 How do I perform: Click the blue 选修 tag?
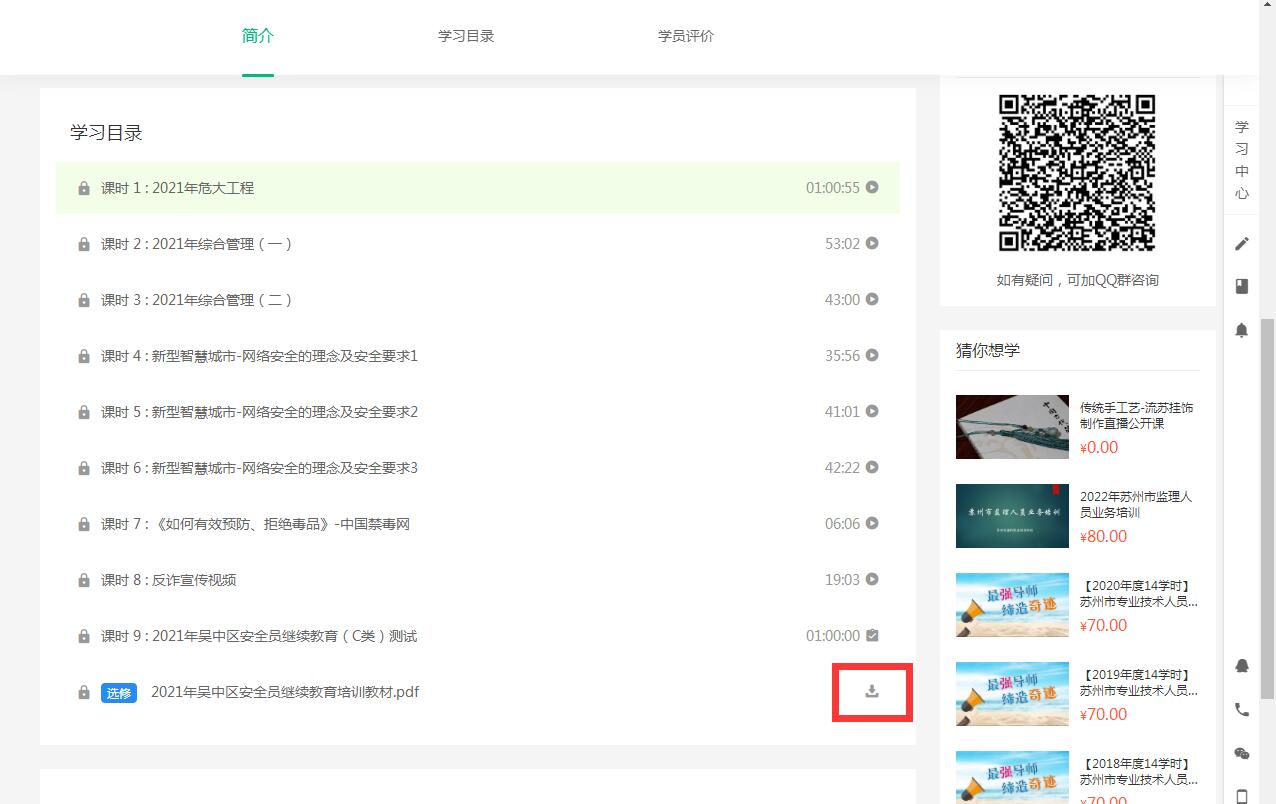click(x=119, y=692)
